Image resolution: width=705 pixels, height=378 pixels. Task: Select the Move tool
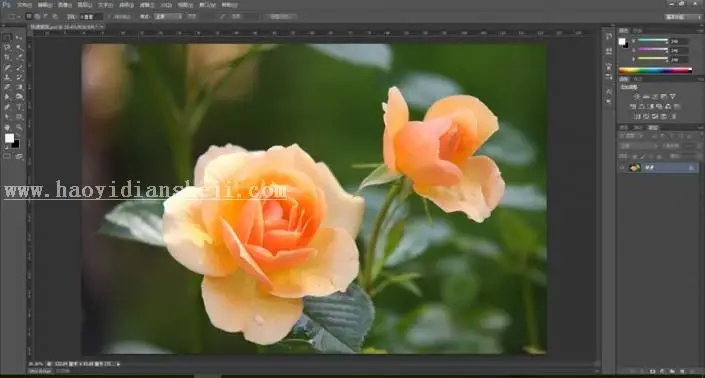pos(19,37)
